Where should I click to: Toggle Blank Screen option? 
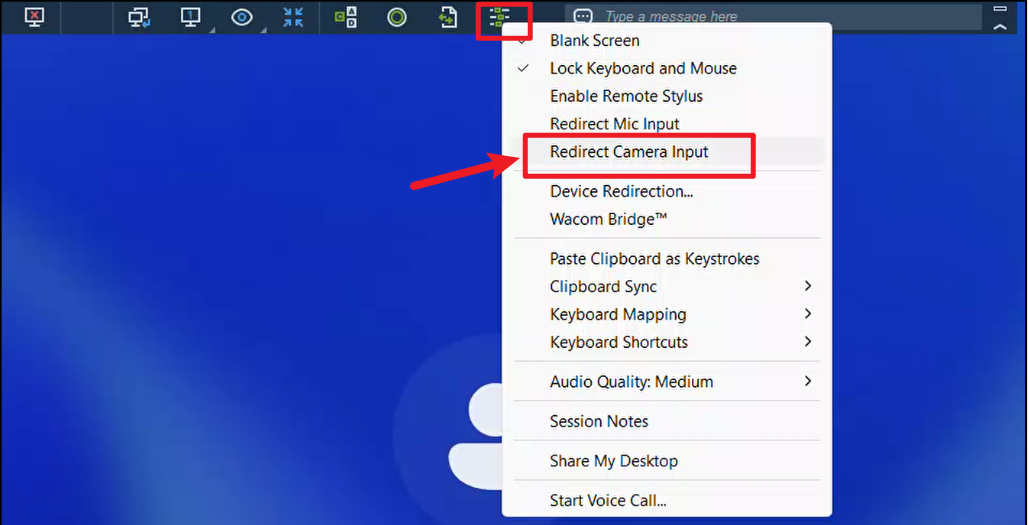click(667, 41)
